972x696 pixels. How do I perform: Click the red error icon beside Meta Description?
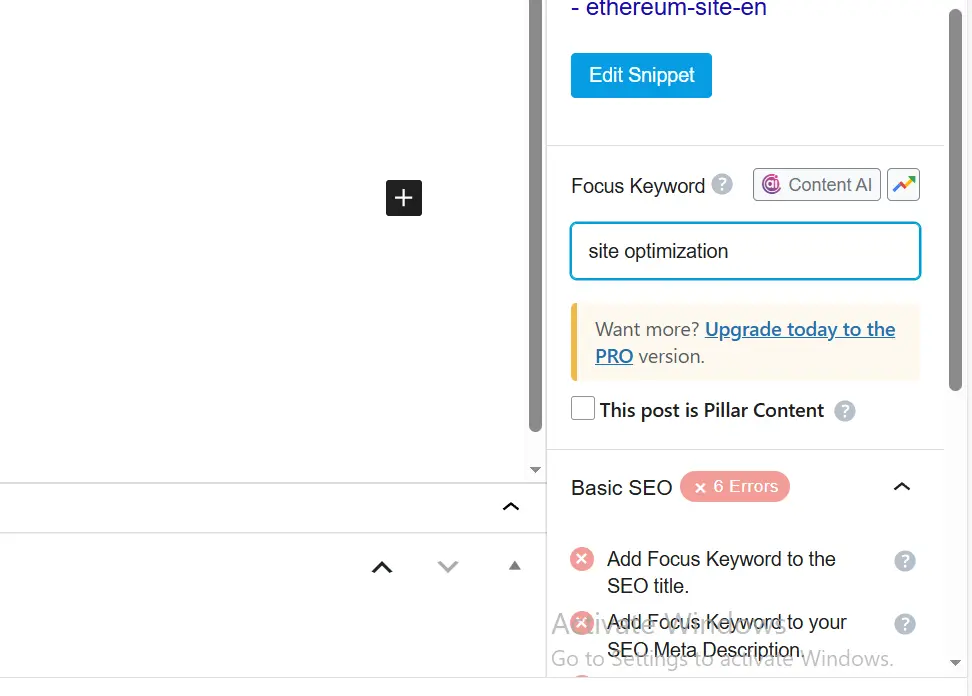(x=582, y=622)
